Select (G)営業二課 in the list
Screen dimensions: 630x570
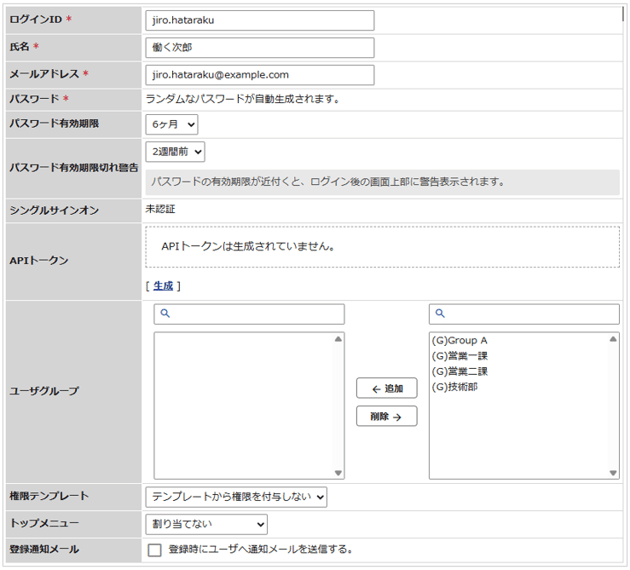pos(459,371)
